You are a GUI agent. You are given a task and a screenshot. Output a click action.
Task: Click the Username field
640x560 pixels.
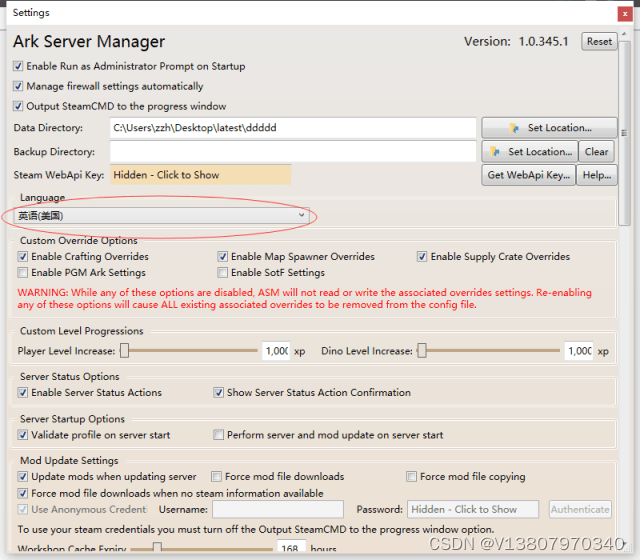pyautogui.click(x=278, y=509)
